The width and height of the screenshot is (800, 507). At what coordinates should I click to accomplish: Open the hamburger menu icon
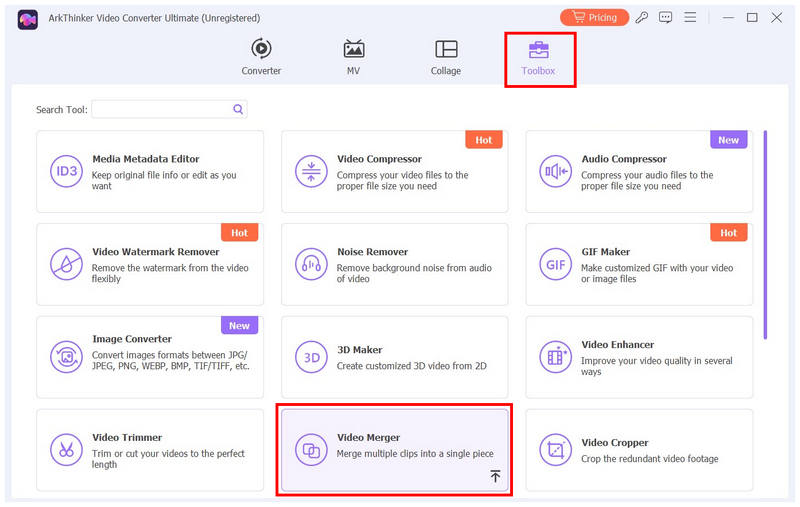(690, 17)
